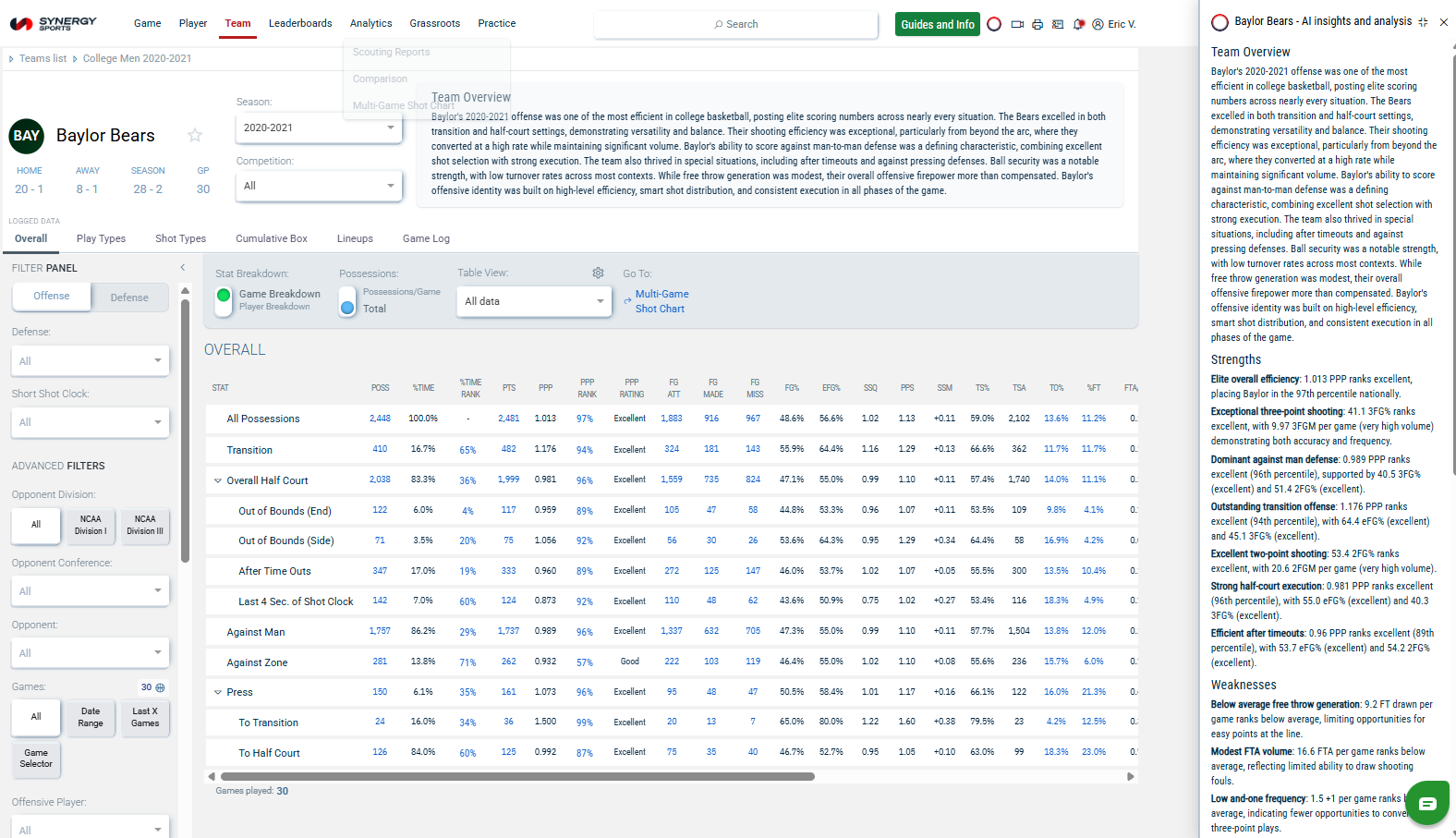The image size is (1456, 838).
Task: Click All Possessions POSS value 2,448
Action: (380, 419)
